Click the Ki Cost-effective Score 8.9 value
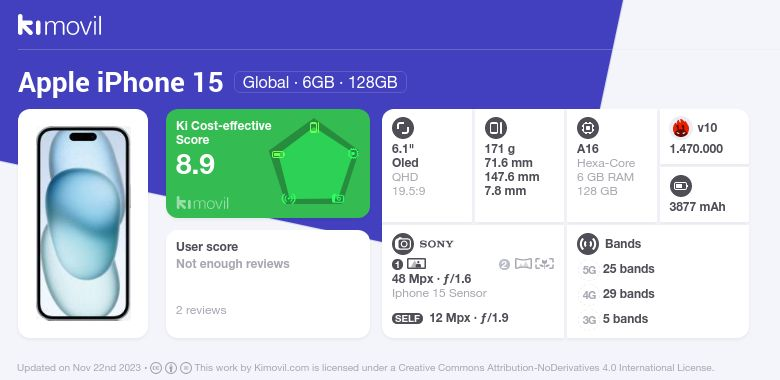 click(195, 164)
